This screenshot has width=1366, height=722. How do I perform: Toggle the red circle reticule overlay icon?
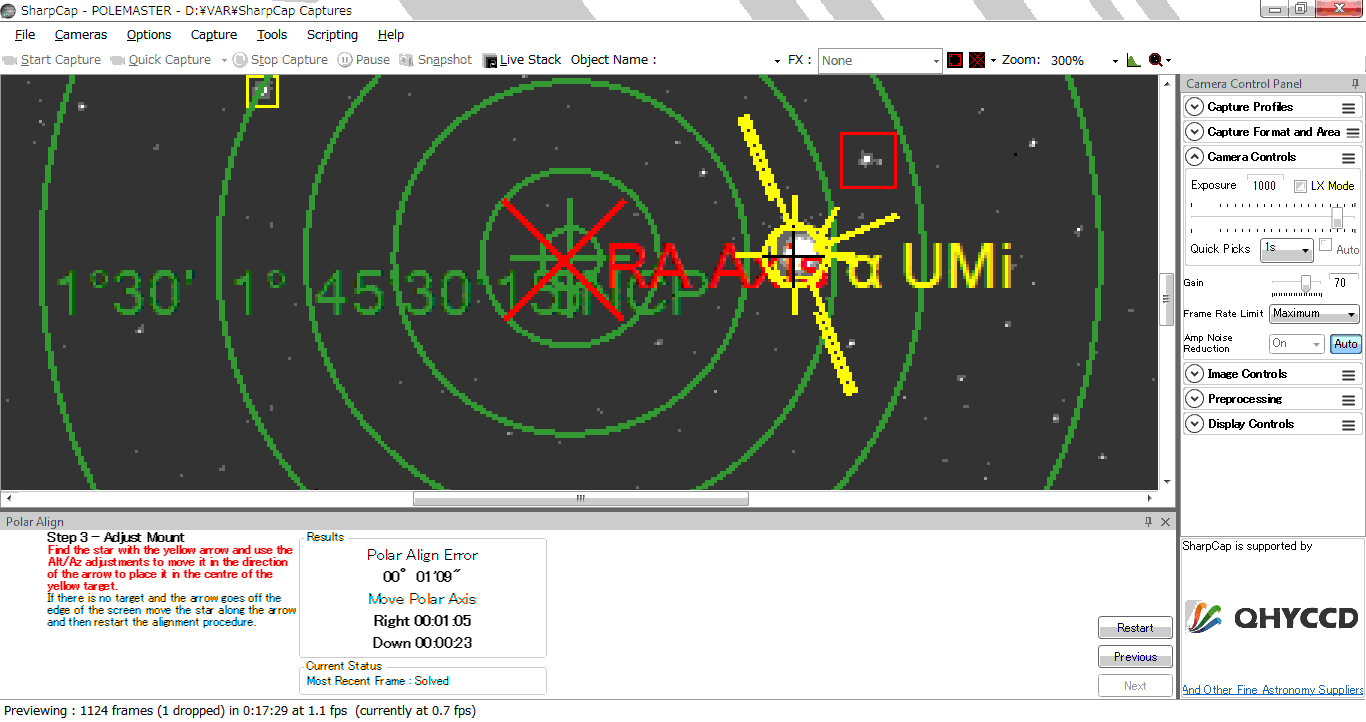(955, 60)
